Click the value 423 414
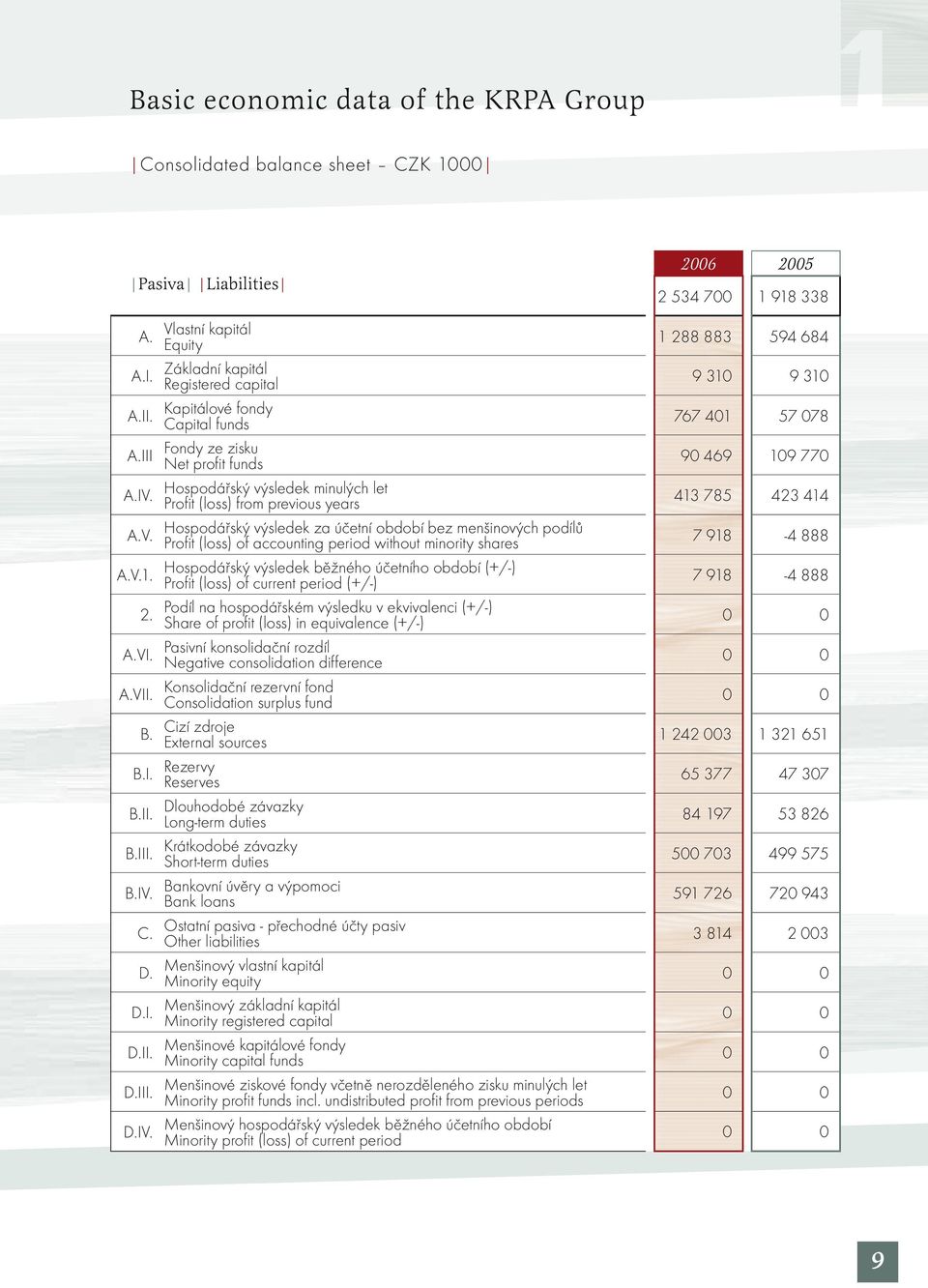 [799, 495]
